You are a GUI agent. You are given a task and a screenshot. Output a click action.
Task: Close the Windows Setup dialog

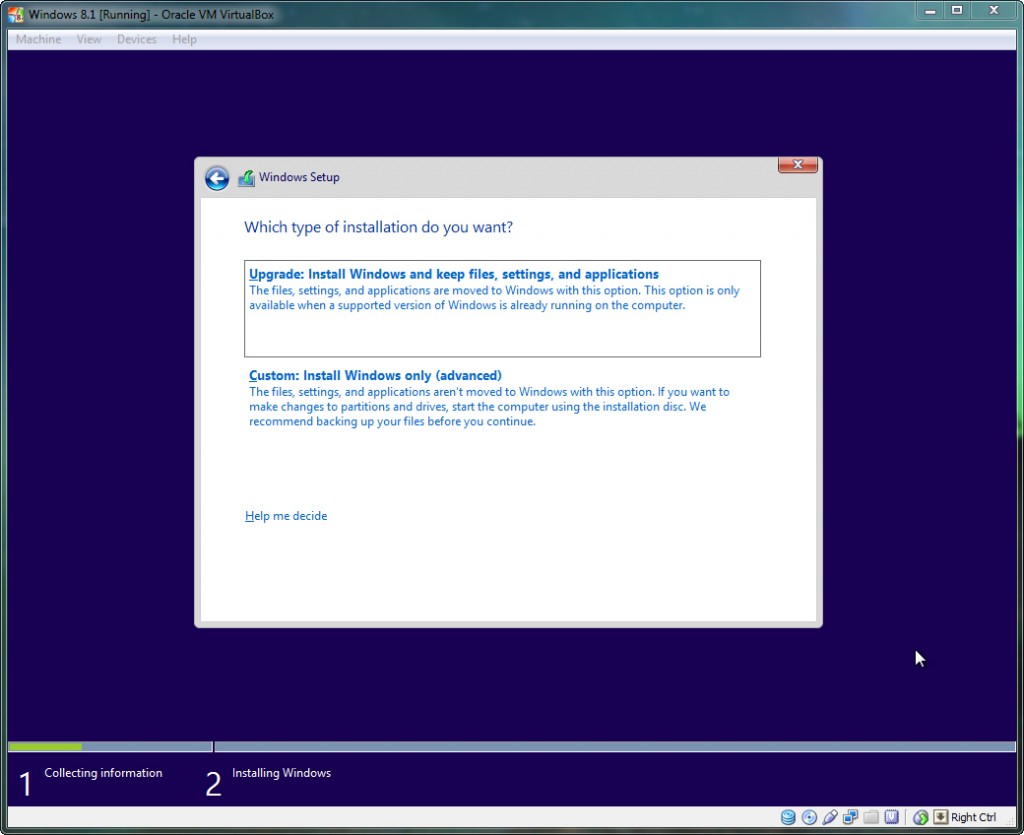[x=797, y=165]
